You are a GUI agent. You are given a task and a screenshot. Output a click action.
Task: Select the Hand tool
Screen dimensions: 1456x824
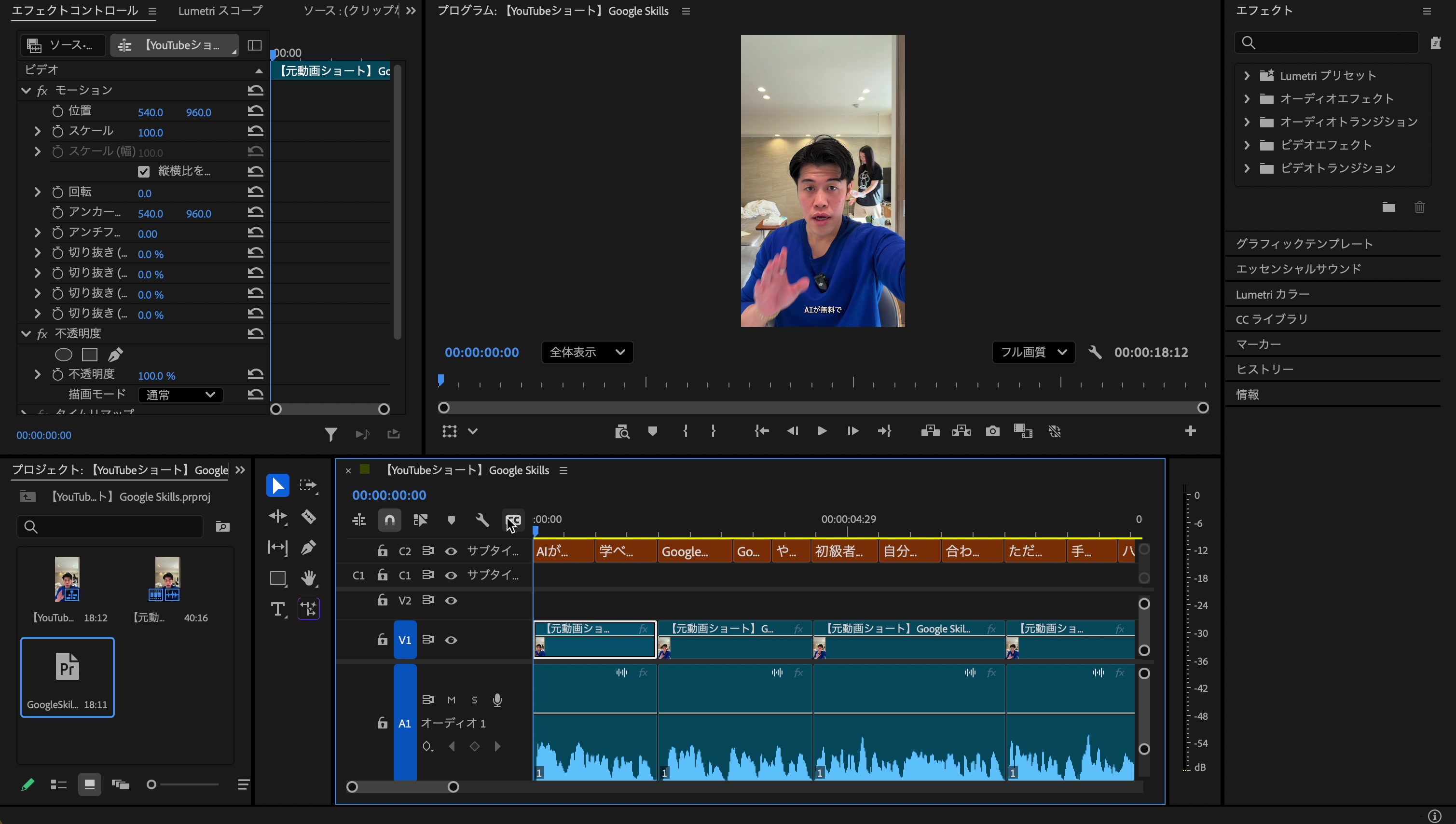click(x=309, y=578)
